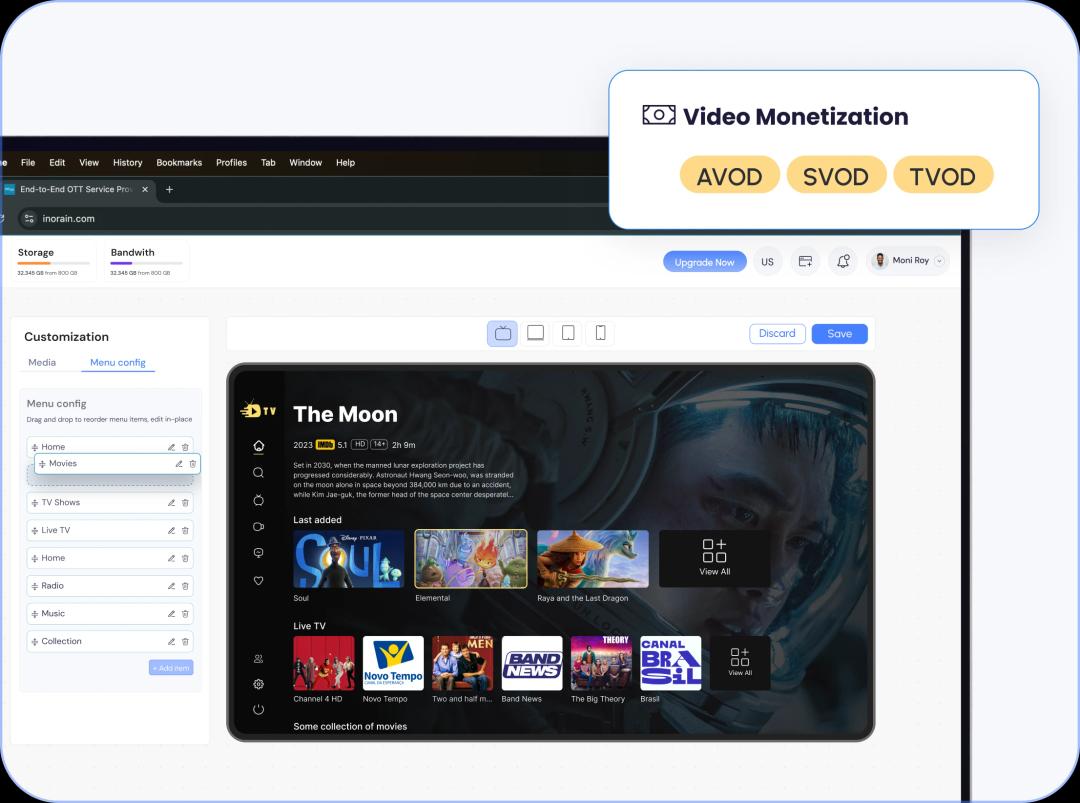Image resolution: width=1080 pixels, height=803 pixels.
Task: Click the profiles icon in the TV sidebar
Action: pos(259,658)
